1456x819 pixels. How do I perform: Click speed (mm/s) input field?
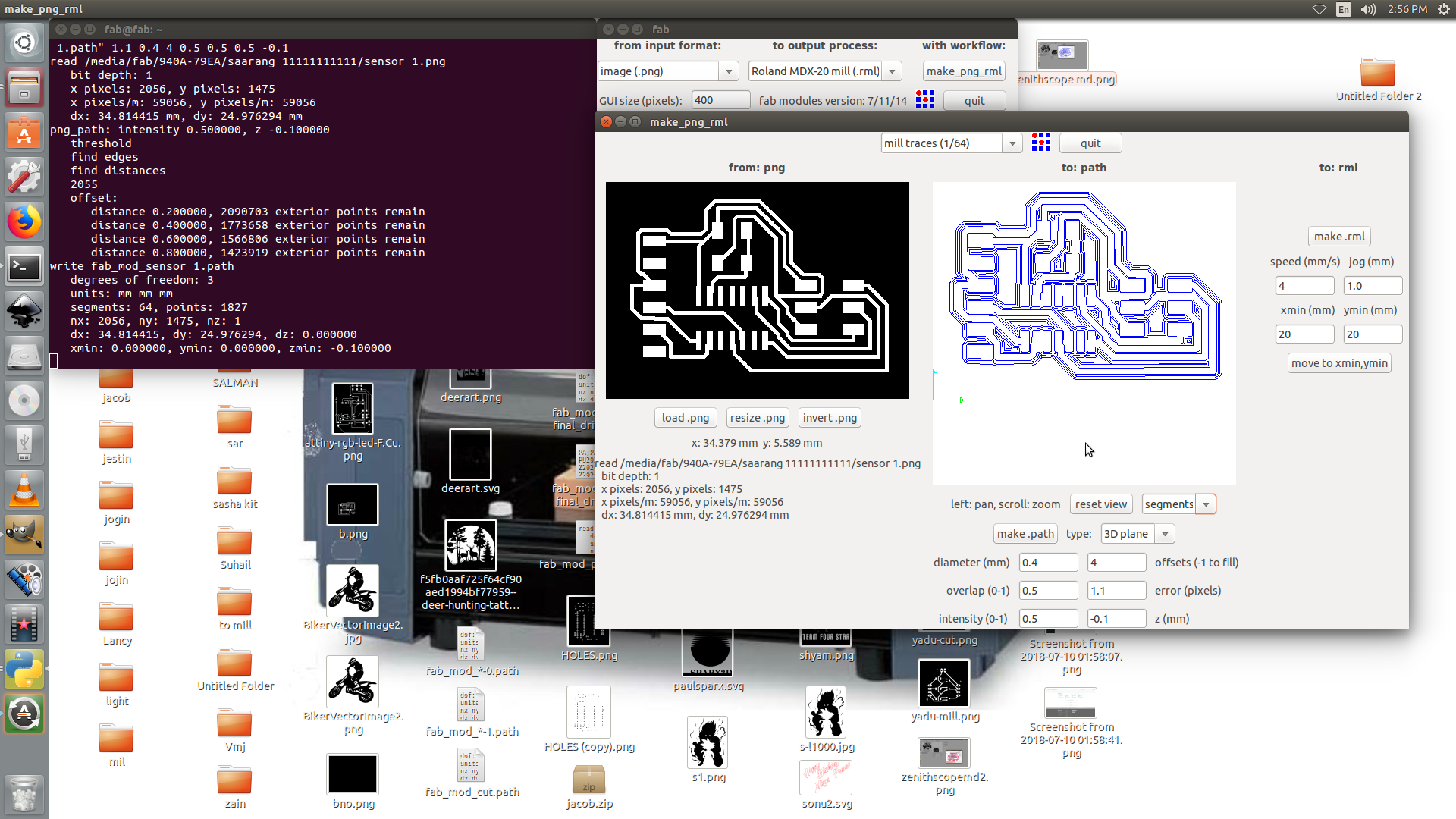(1304, 286)
